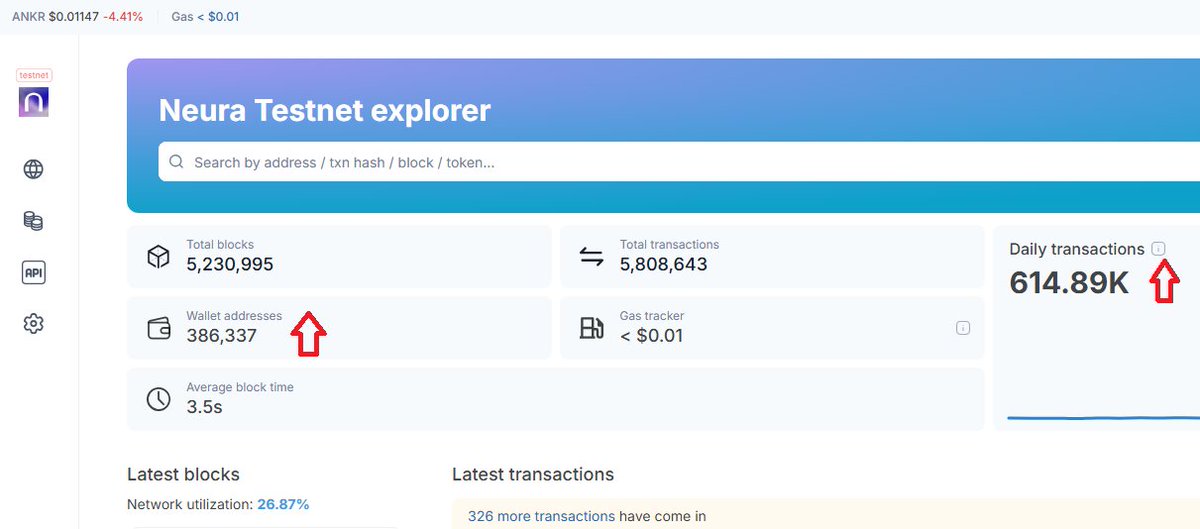Image resolution: width=1200 pixels, height=529 pixels.
Task: Click the Latest transactions heading
Action: coord(533,474)
